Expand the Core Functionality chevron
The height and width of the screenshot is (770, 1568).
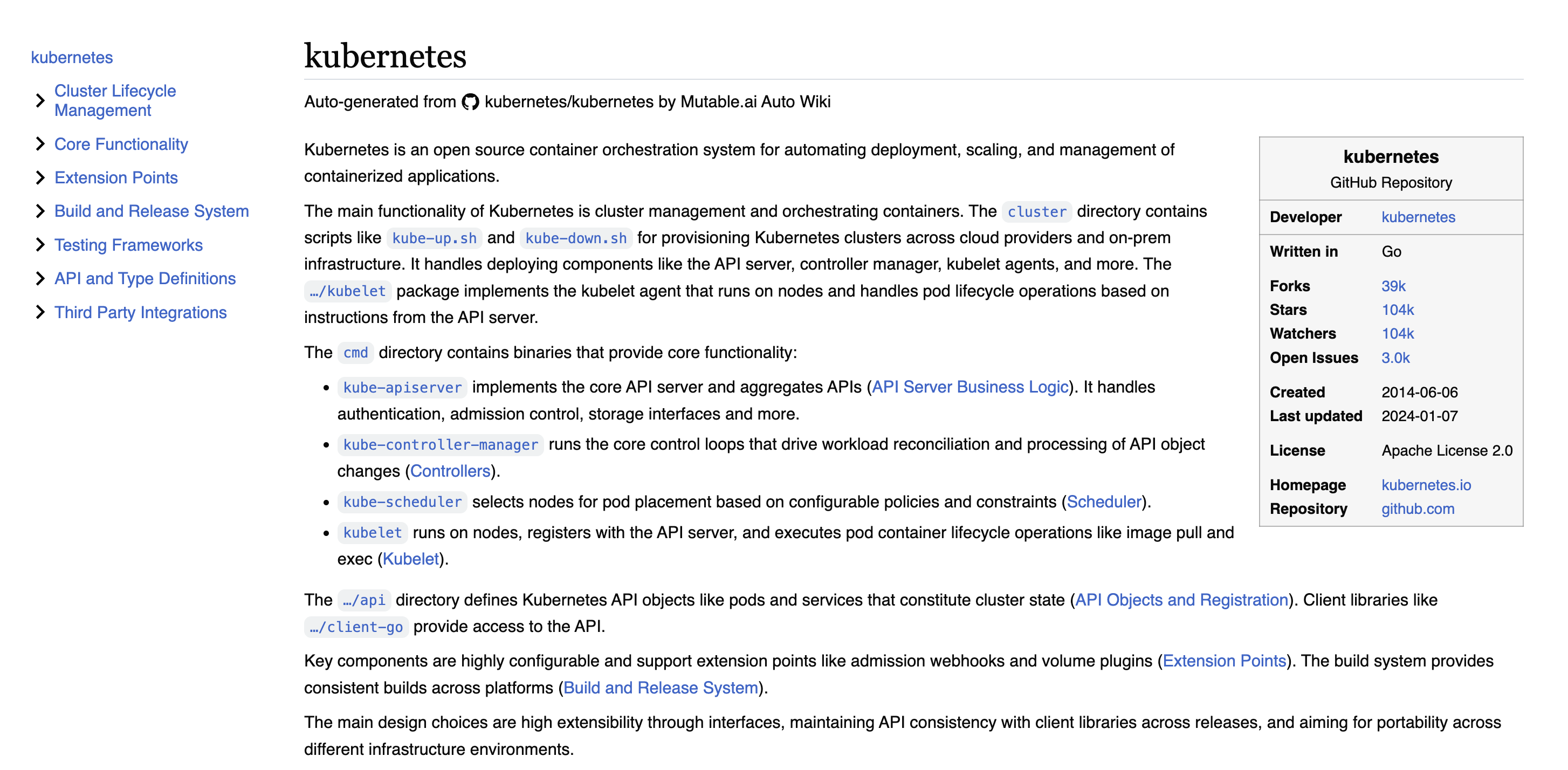[x=40, y=145]
